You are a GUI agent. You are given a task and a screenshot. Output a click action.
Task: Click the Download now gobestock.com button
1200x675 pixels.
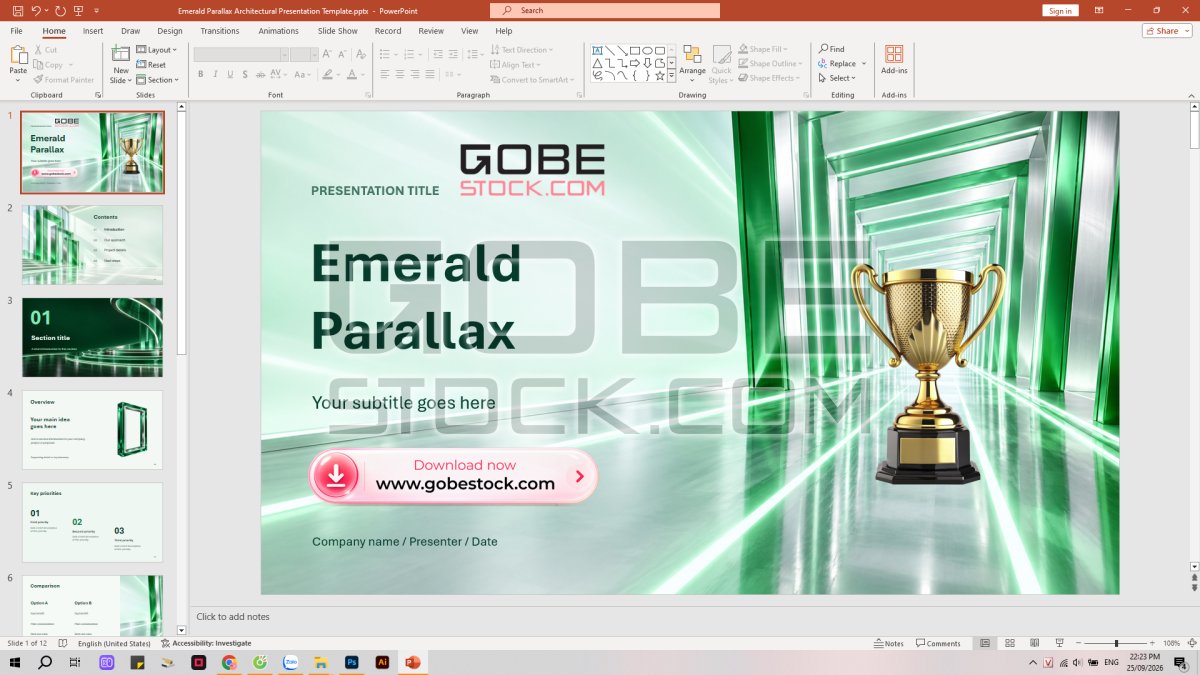pos(453,476)
